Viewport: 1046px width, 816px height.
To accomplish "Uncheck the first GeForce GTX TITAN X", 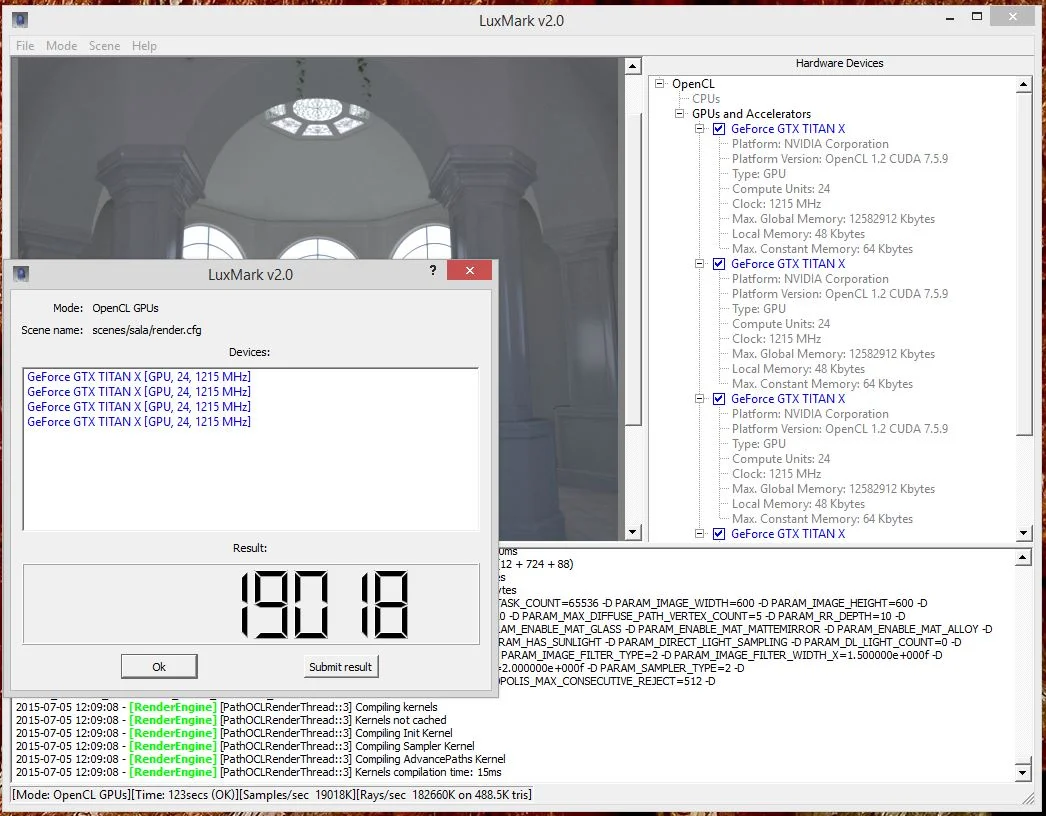I will [718, 129].
